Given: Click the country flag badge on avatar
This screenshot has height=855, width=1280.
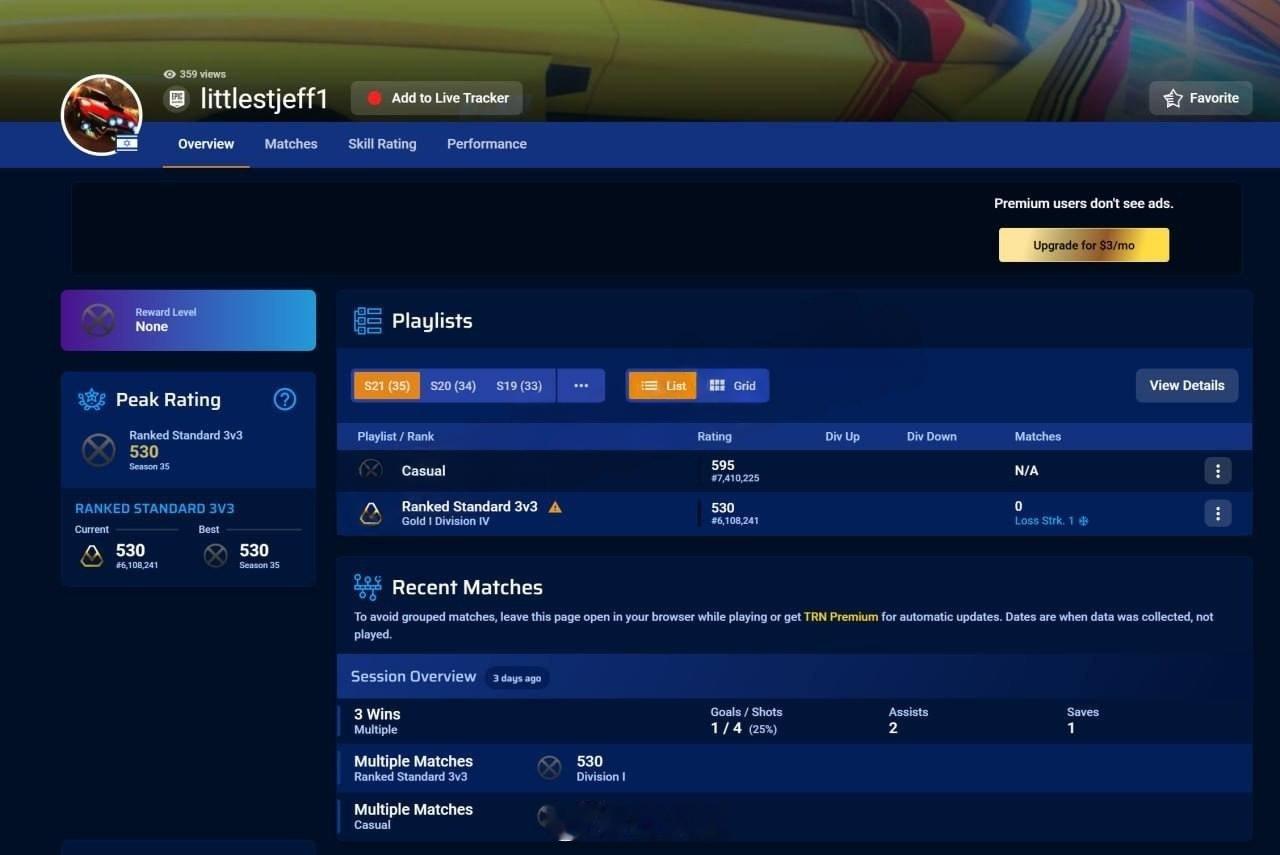Looking at the screenshot, I should point(127,143).
